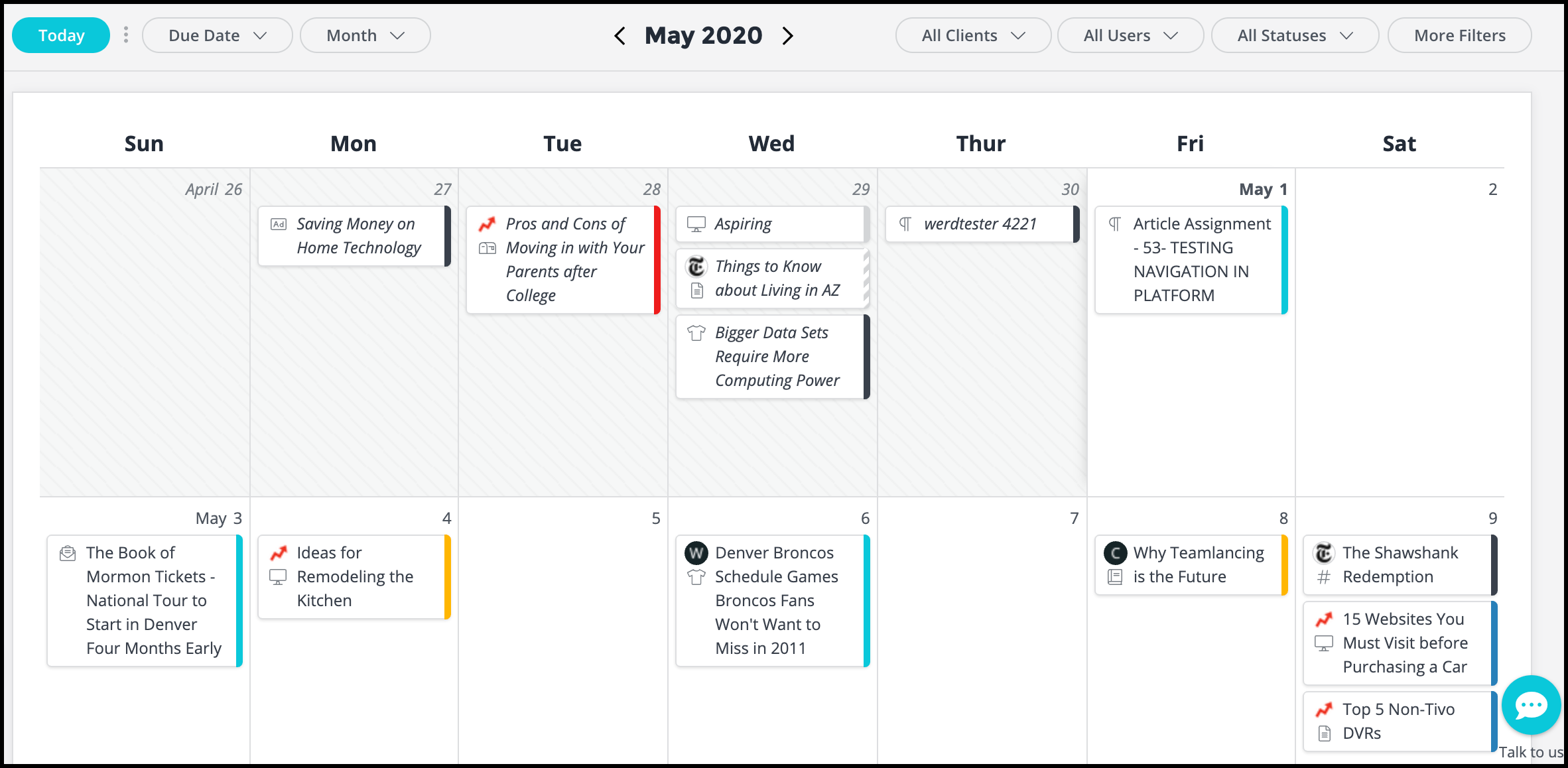
Task: Click the C avatar on Why Teamlancing card
Action: [1115, 552]
